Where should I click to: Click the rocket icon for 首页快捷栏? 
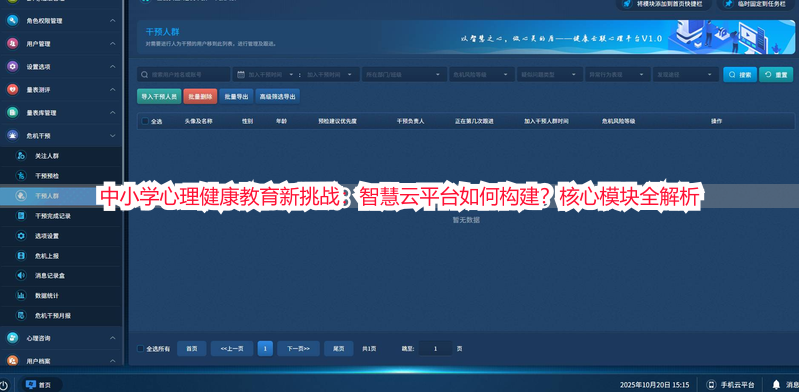click(627, 4)
